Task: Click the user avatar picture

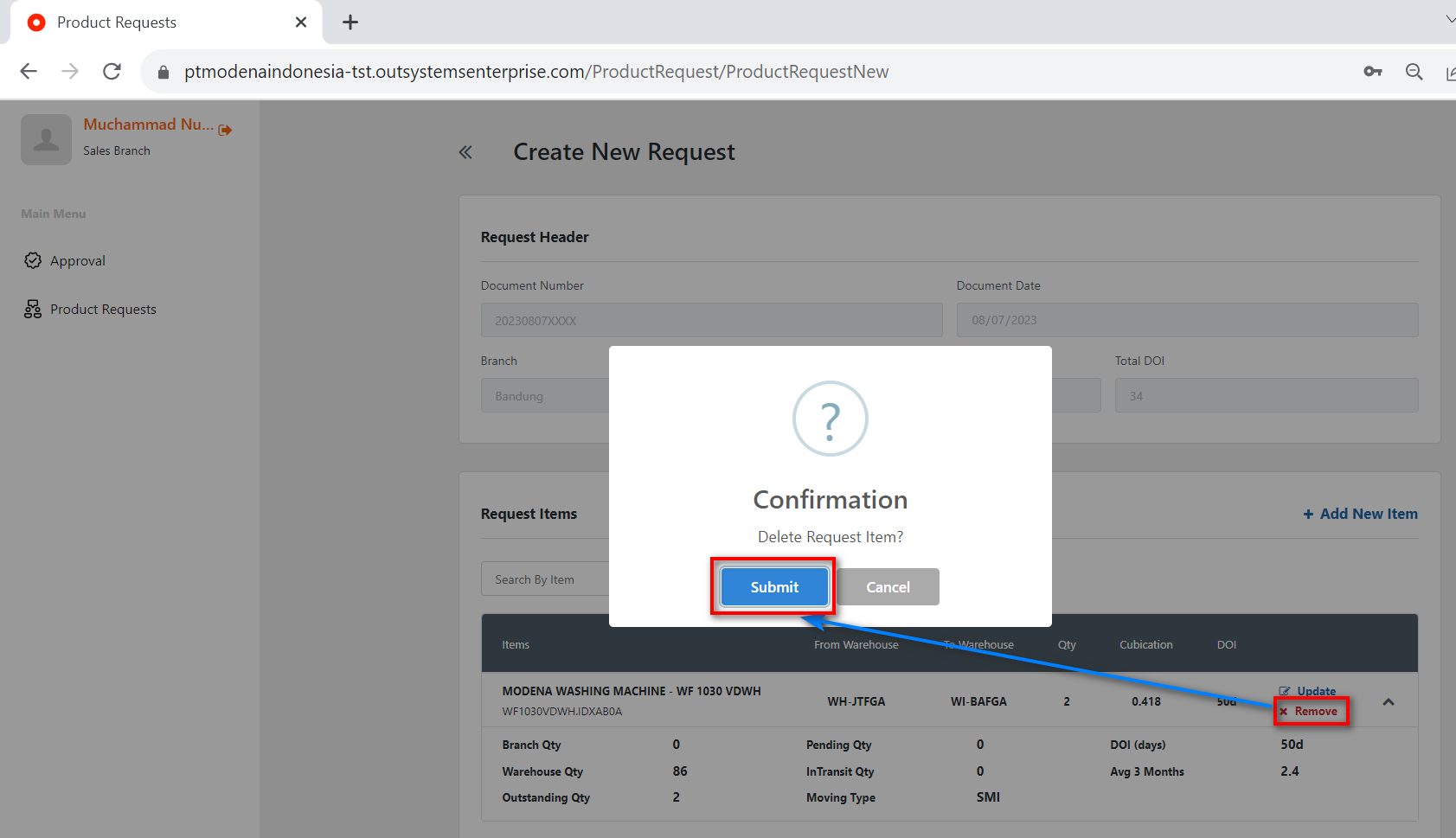Action: click(46, 139)
